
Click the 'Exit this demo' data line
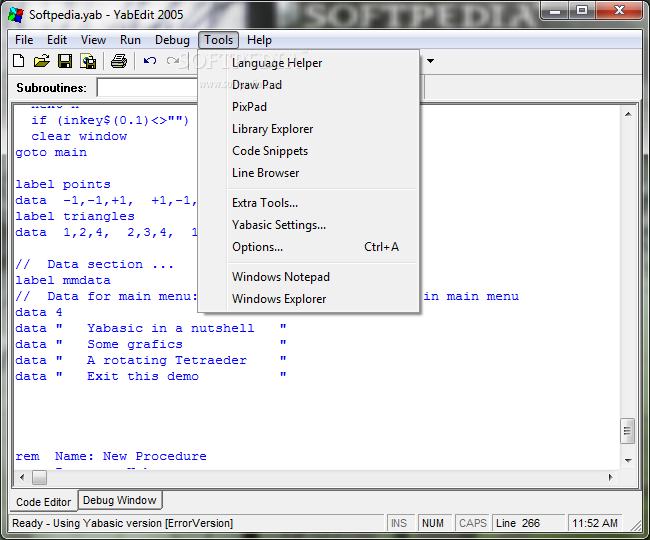pyautogui.click(x=151, y=376)
